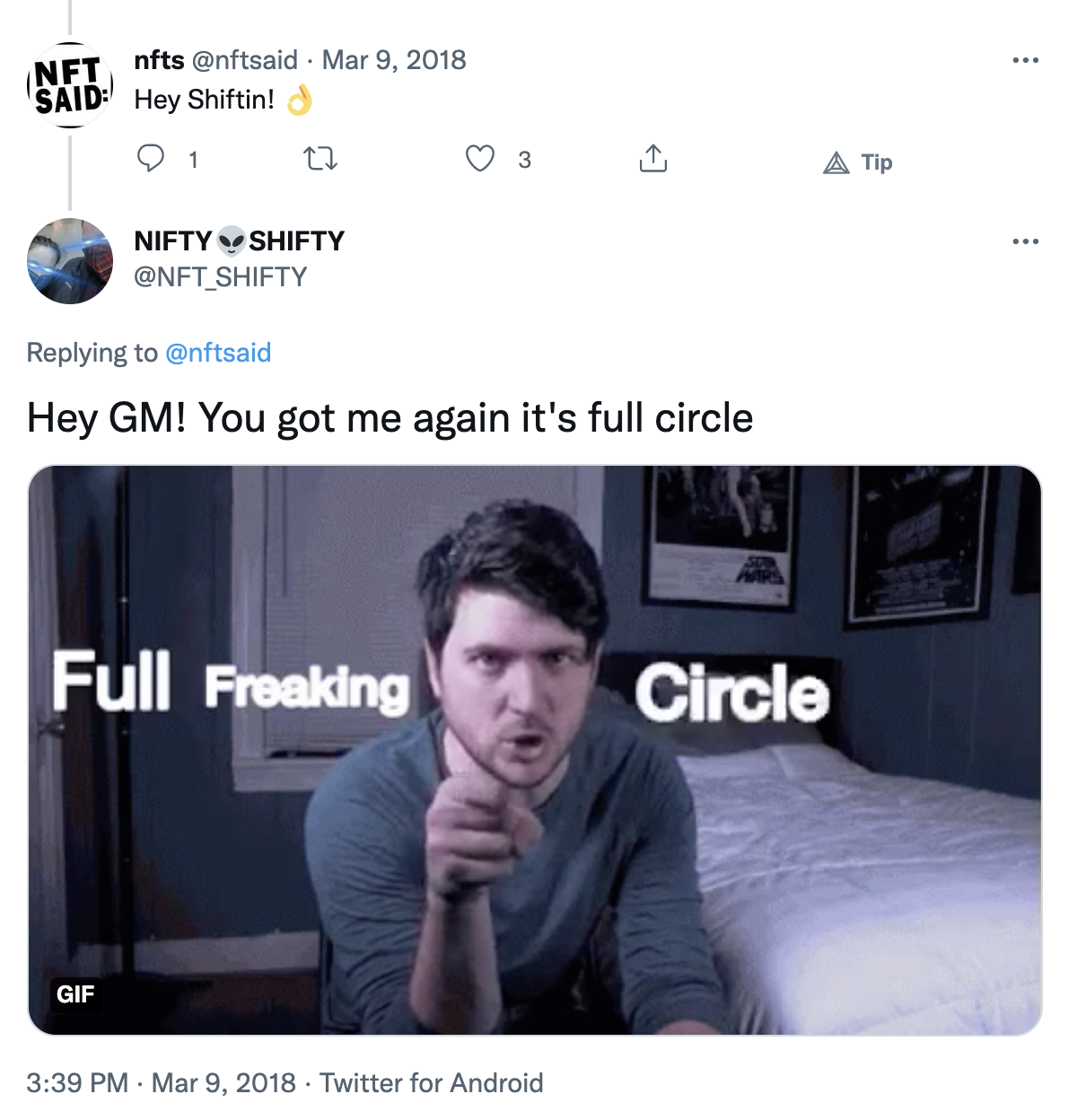Click the GIF badge on the media

click(75, 994)
